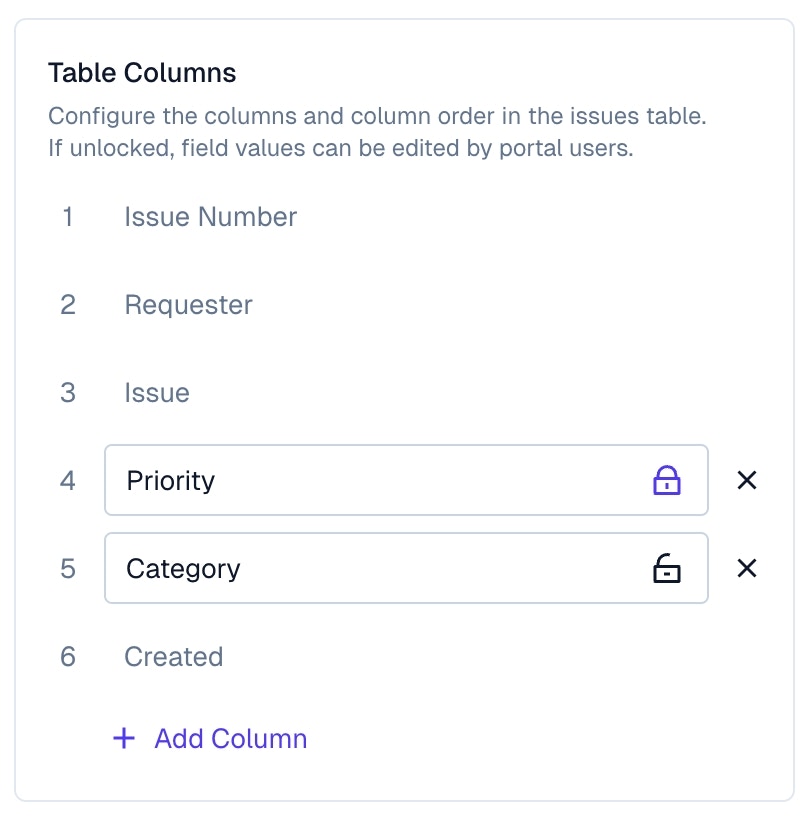The image size is (812, 822).
Task: Click the Table Columns heading
Action: (x=142, y=73)
